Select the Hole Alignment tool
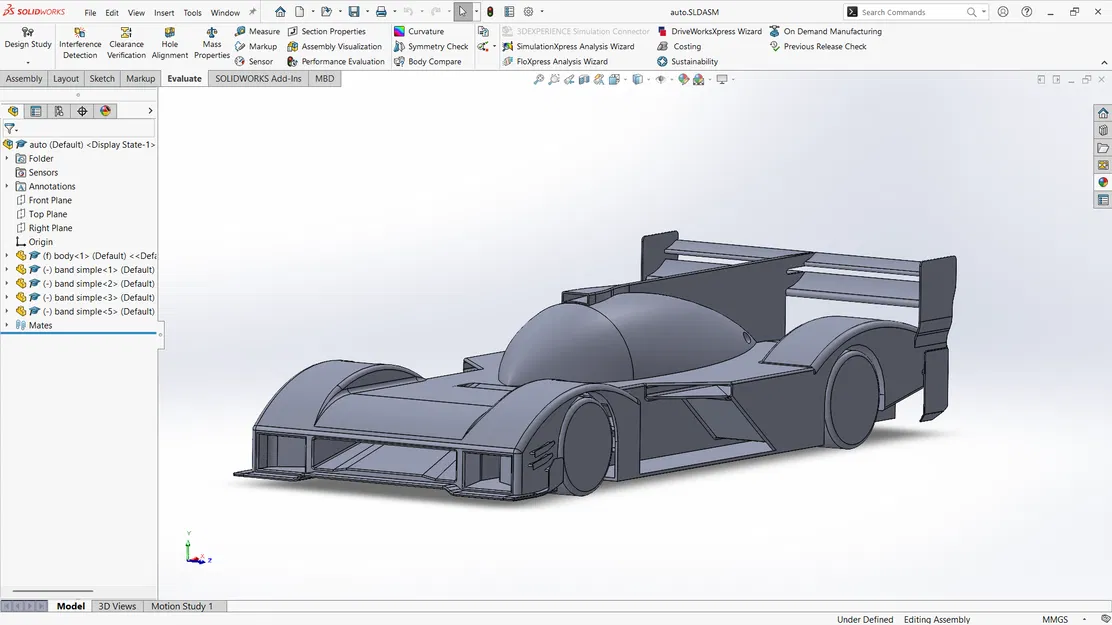 pyautogui.click(x=170, y=42)
